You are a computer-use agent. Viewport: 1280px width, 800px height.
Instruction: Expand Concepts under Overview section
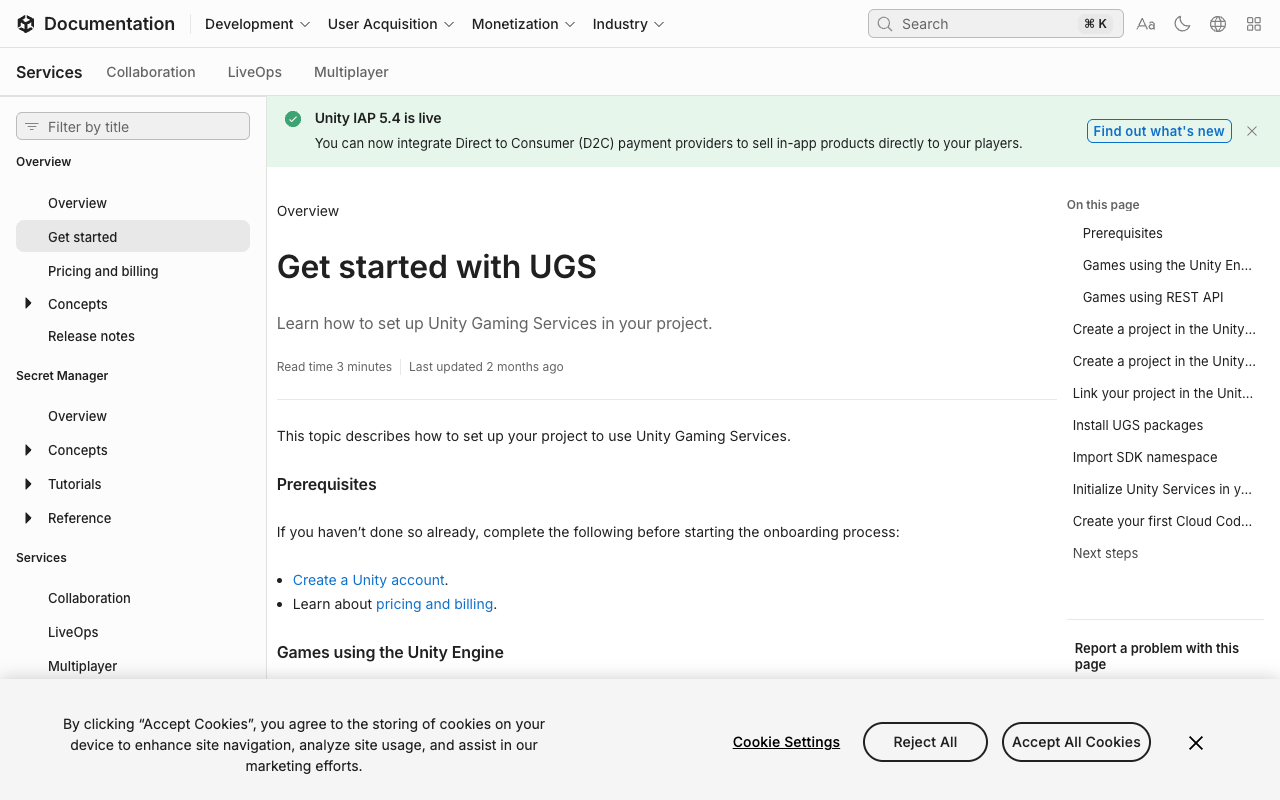coord(28,304)
